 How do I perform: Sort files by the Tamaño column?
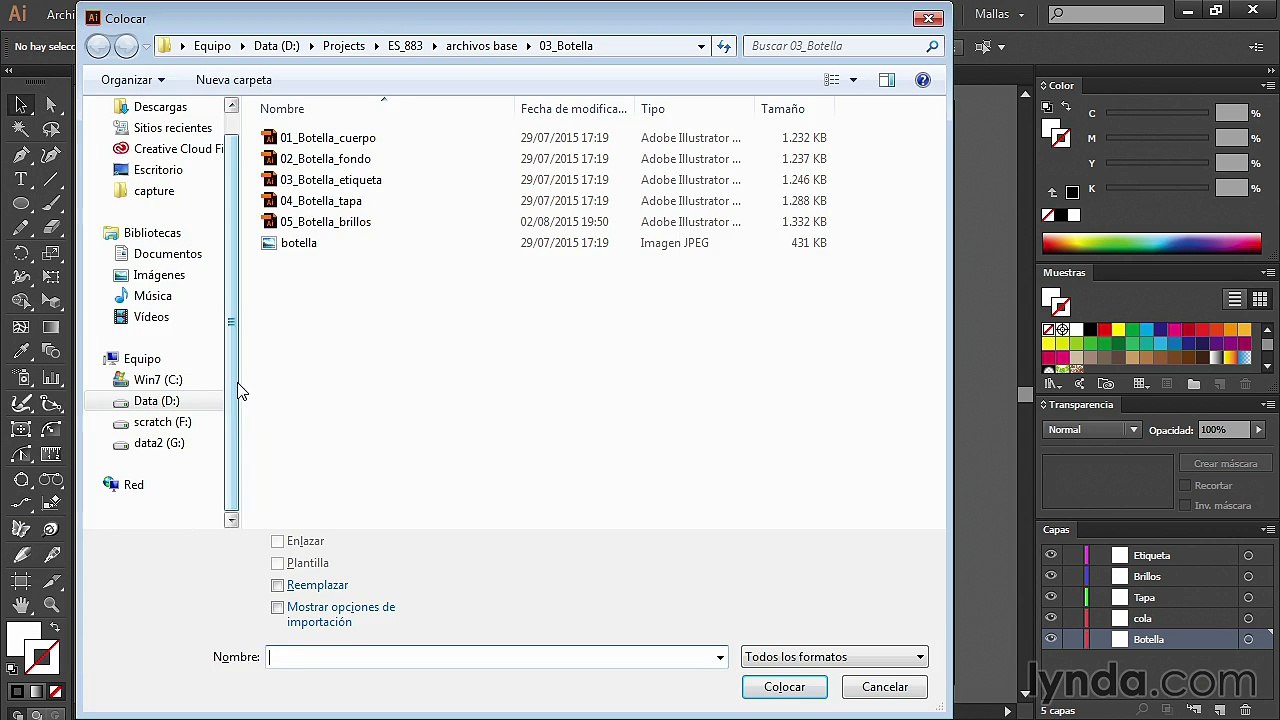click(794, 109)
